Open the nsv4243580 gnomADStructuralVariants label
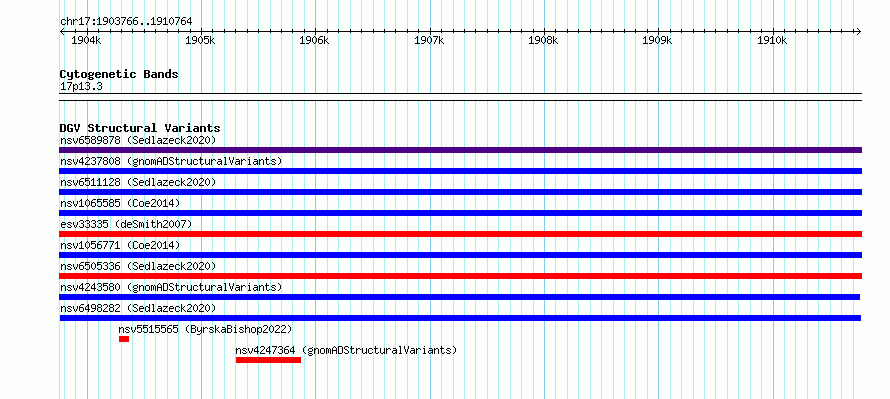 (171, 287)
